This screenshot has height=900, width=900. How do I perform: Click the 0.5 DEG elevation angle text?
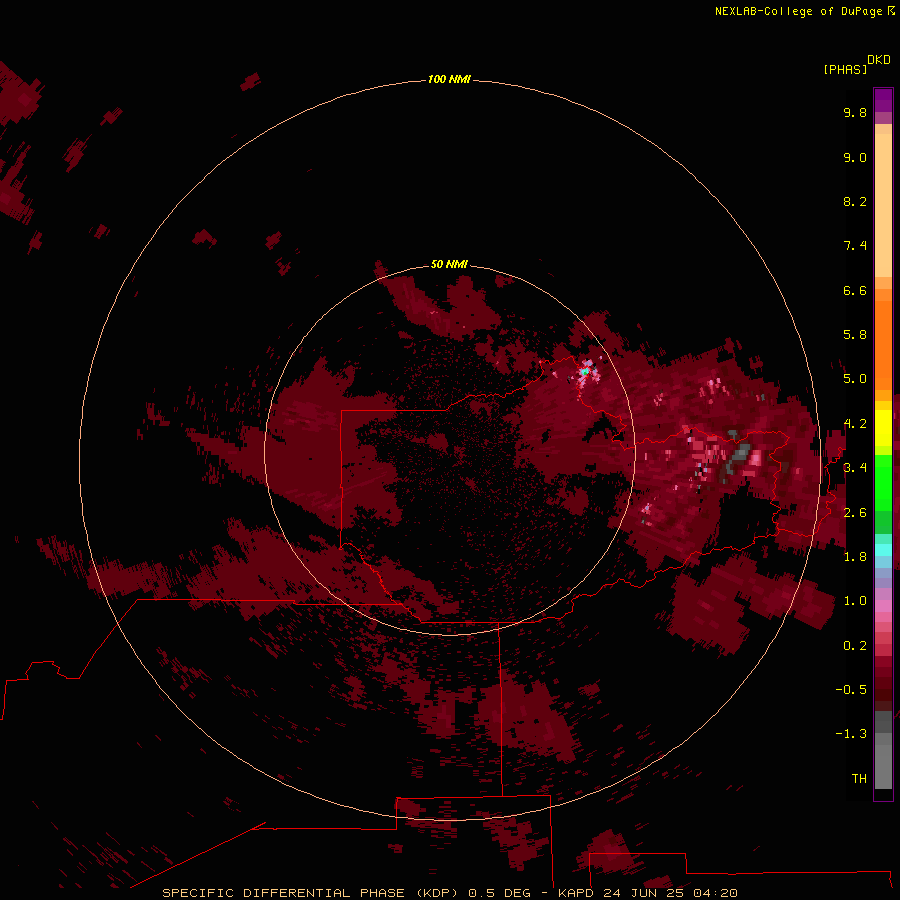[500, 893]
